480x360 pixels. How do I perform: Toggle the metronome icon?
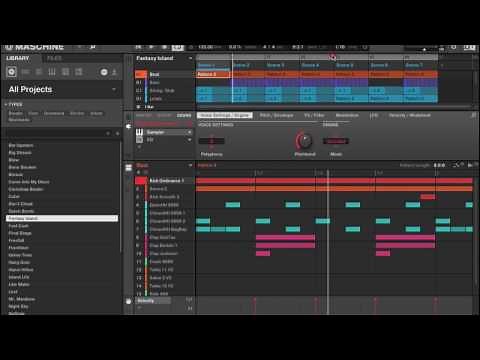(x=191, y=47)
